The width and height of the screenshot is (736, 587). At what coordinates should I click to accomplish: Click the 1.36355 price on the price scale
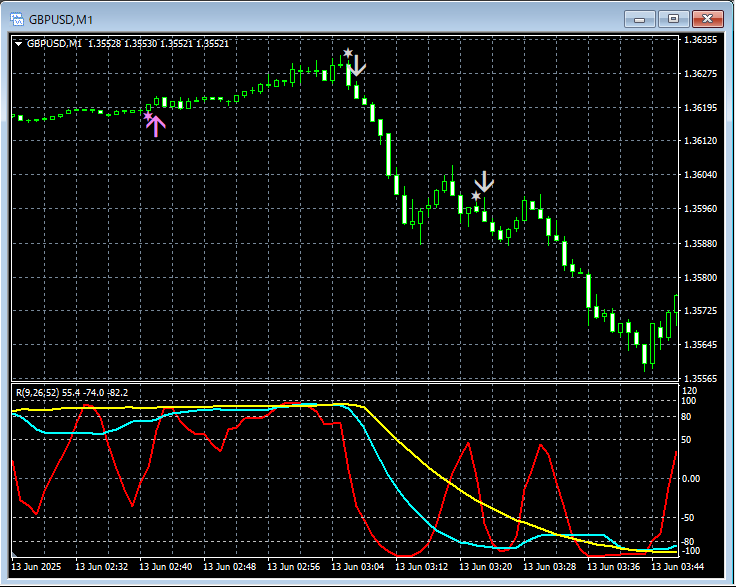pos(698,41)
